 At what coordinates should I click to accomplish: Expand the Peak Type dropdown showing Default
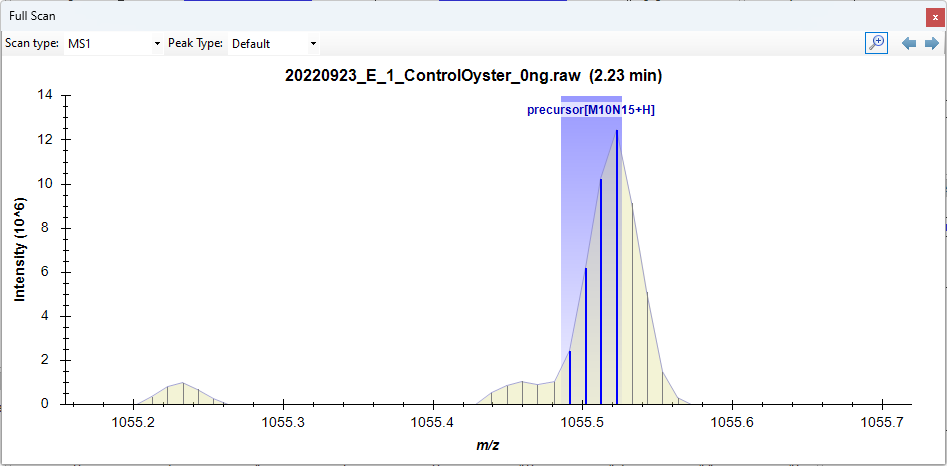(274, 44)
